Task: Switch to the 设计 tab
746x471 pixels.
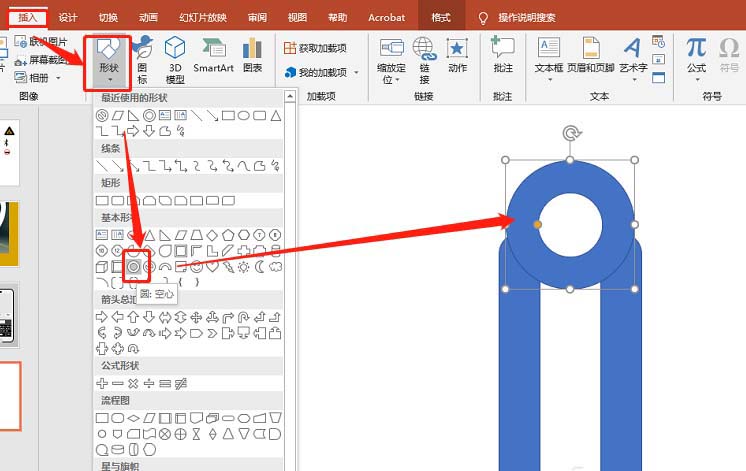Action: (x=68, y=17)
